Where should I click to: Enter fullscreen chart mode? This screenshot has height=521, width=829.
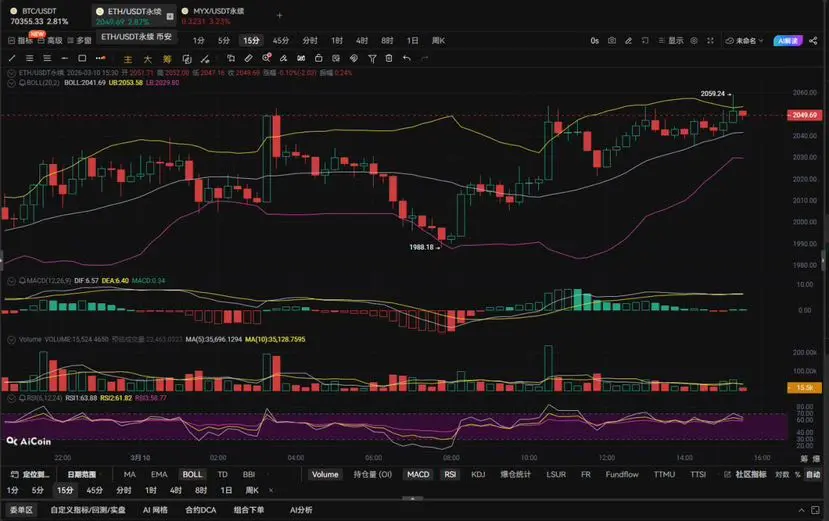[710, 41]
